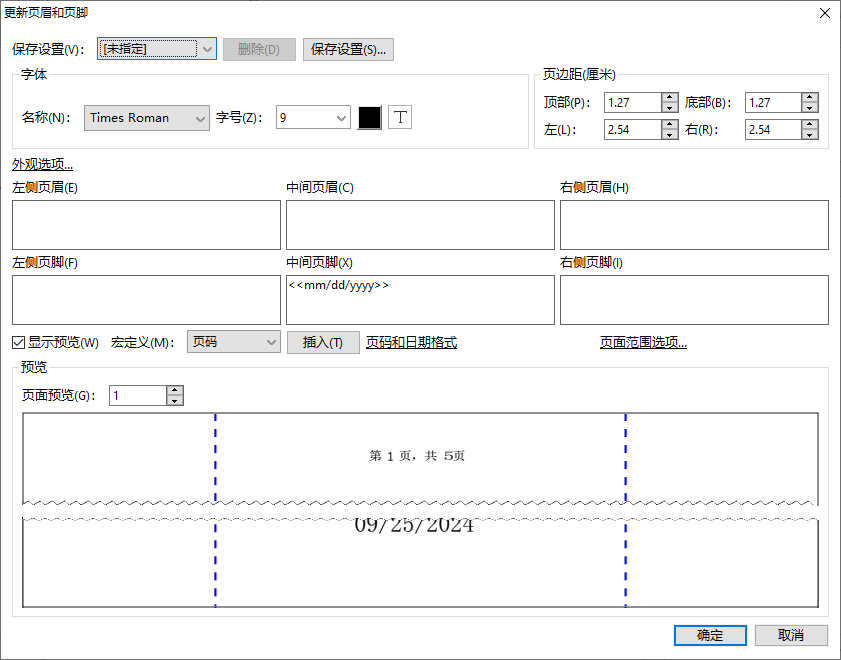The height and width of the screenshot is (660, 841).
Task: Expand the font size dropdown
Action: (340, 117)
